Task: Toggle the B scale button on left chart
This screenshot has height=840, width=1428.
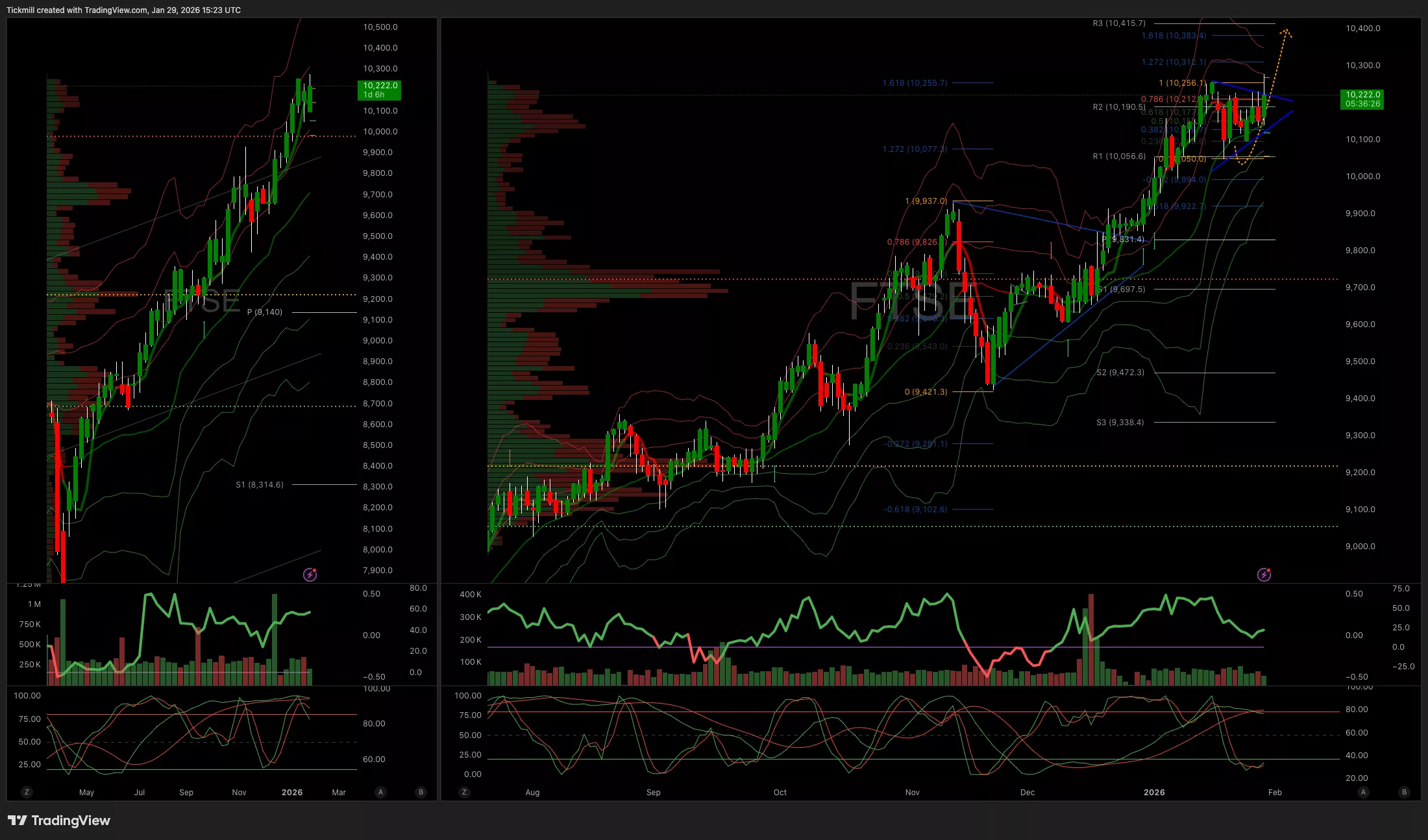Action: 421,792
